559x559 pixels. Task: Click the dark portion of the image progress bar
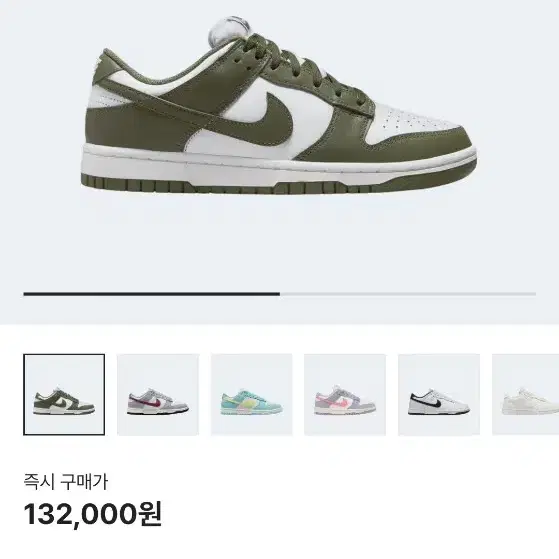tap(152, 294)
